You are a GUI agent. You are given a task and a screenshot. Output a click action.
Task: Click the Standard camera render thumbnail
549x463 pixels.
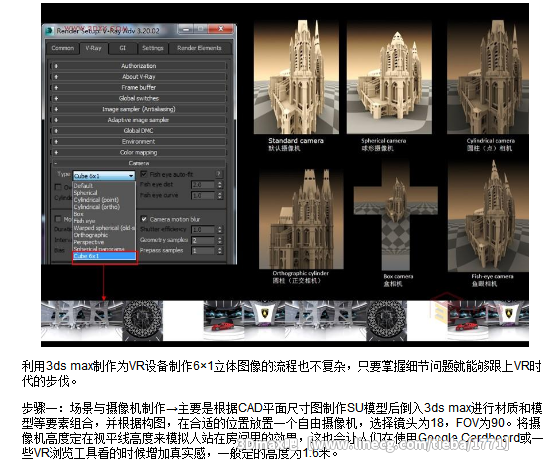tap(296, 77)
